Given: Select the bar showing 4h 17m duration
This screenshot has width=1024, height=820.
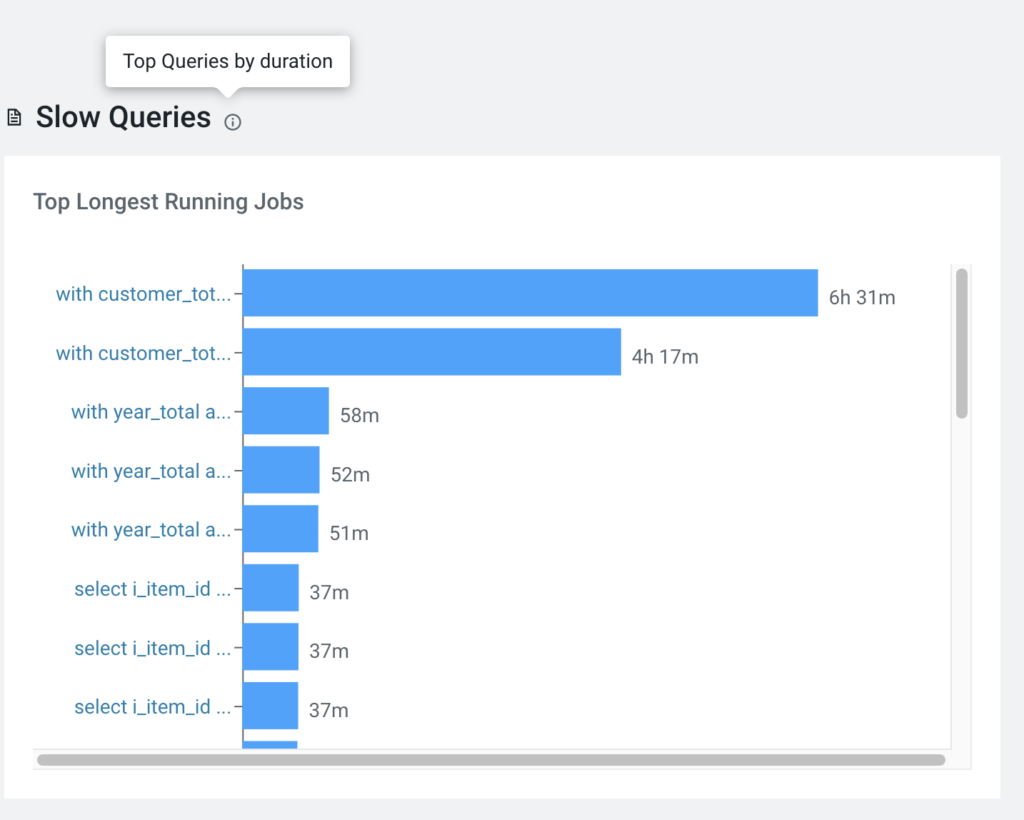Looking at the screenshot, I should coord(431,352).
